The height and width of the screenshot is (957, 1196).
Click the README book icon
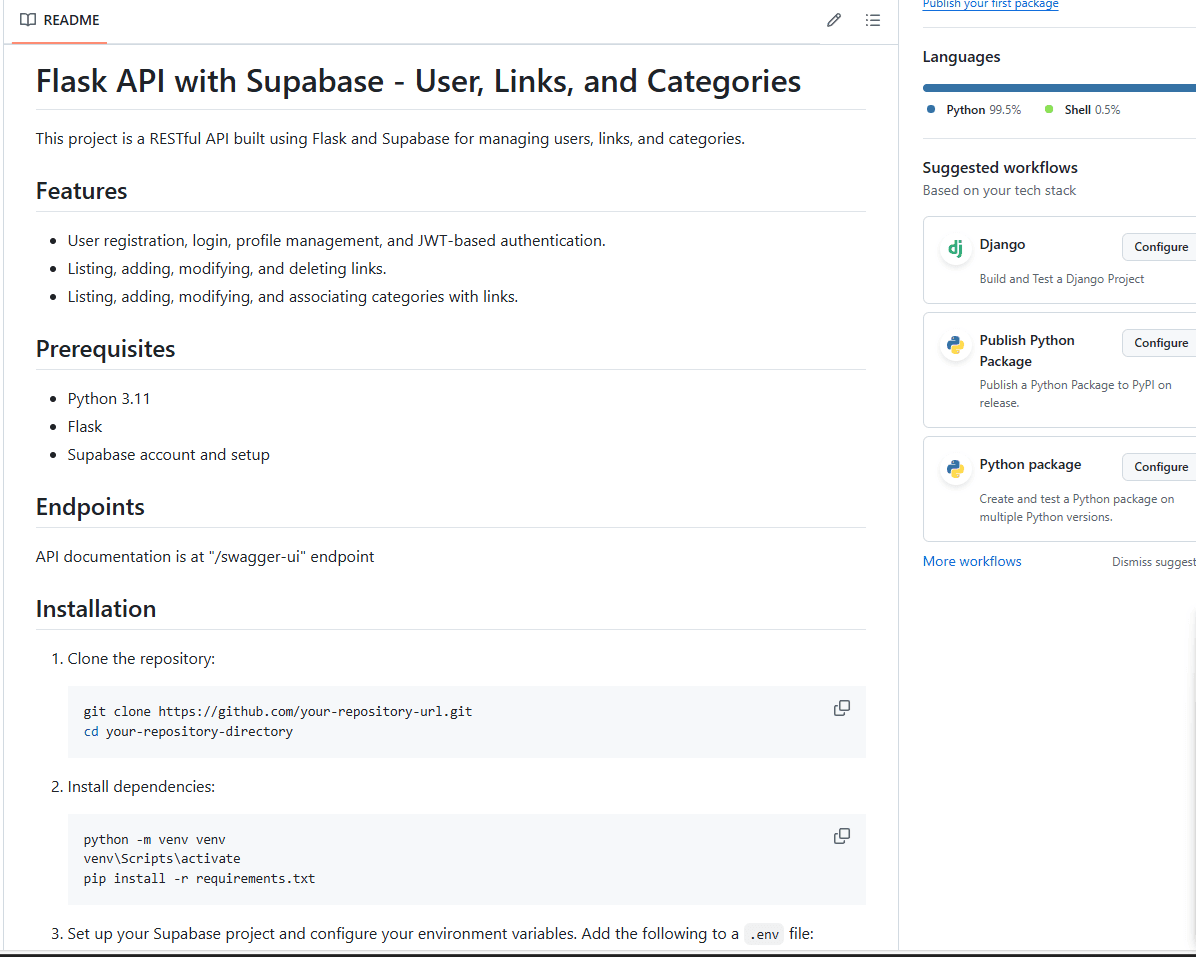(28, 20)
